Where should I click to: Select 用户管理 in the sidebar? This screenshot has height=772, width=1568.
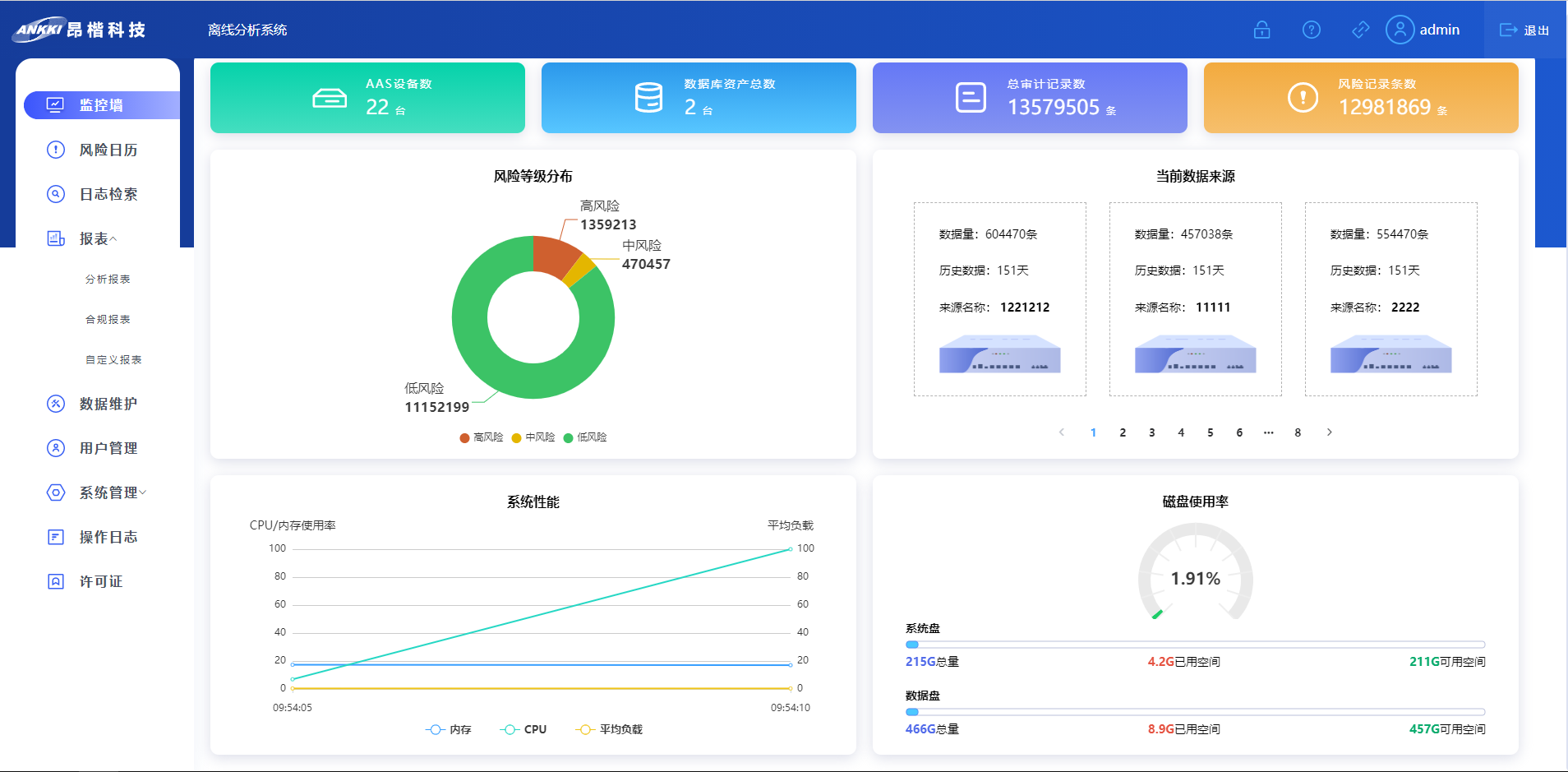tap(108, 448)
